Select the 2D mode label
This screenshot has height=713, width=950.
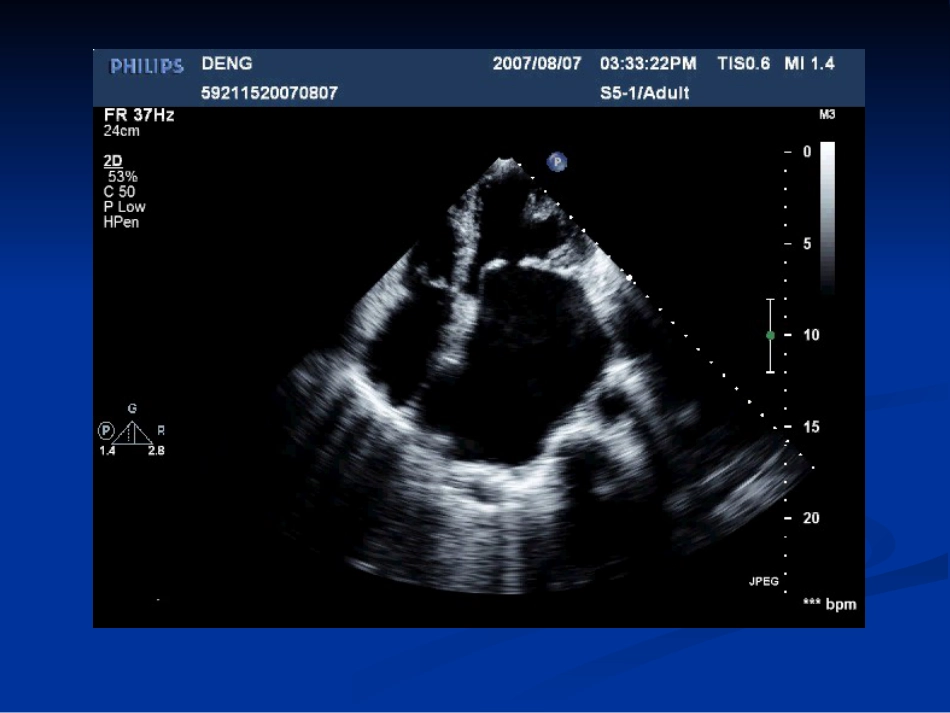coord(113,161)
